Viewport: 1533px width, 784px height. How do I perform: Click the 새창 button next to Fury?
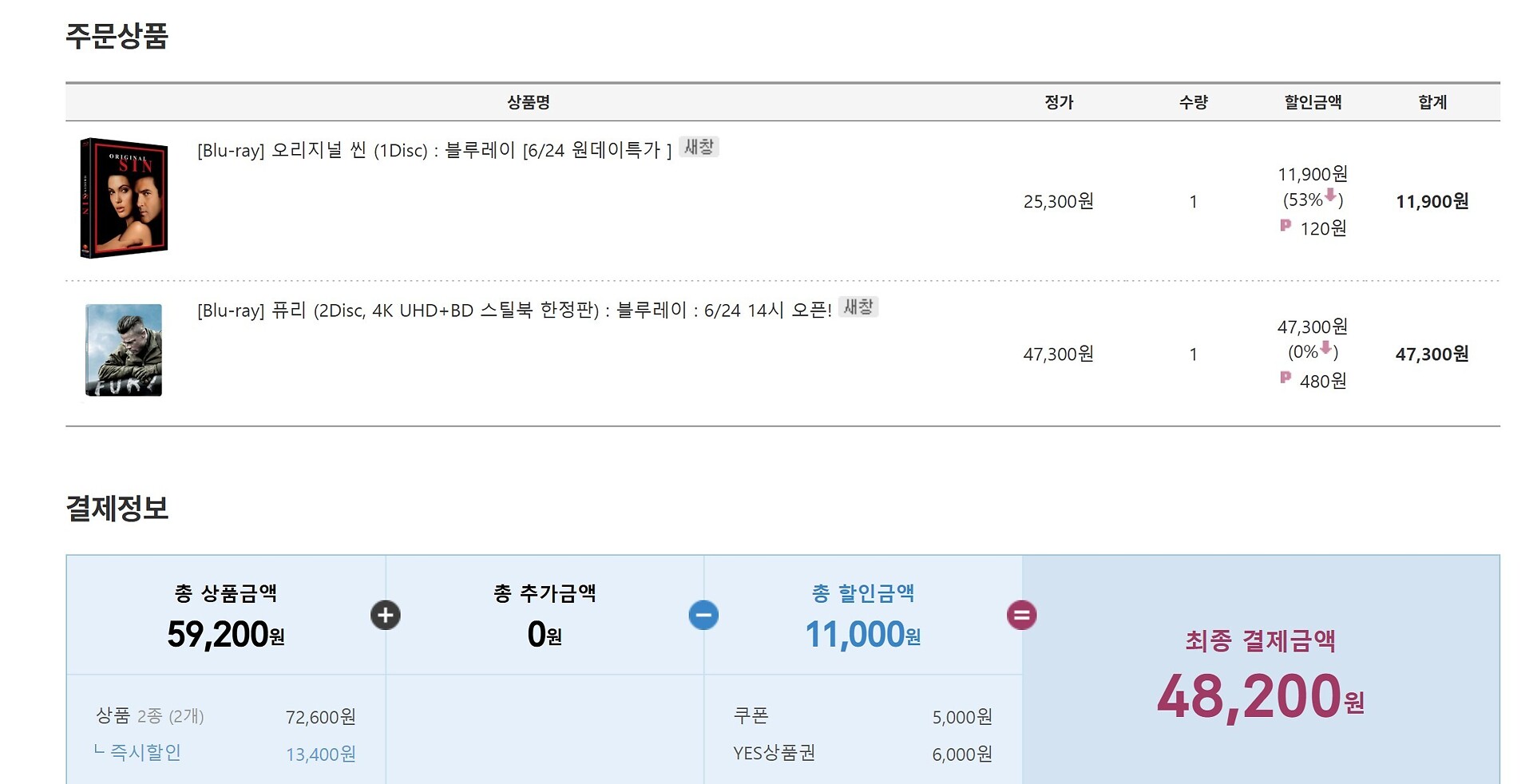(858, 307)
